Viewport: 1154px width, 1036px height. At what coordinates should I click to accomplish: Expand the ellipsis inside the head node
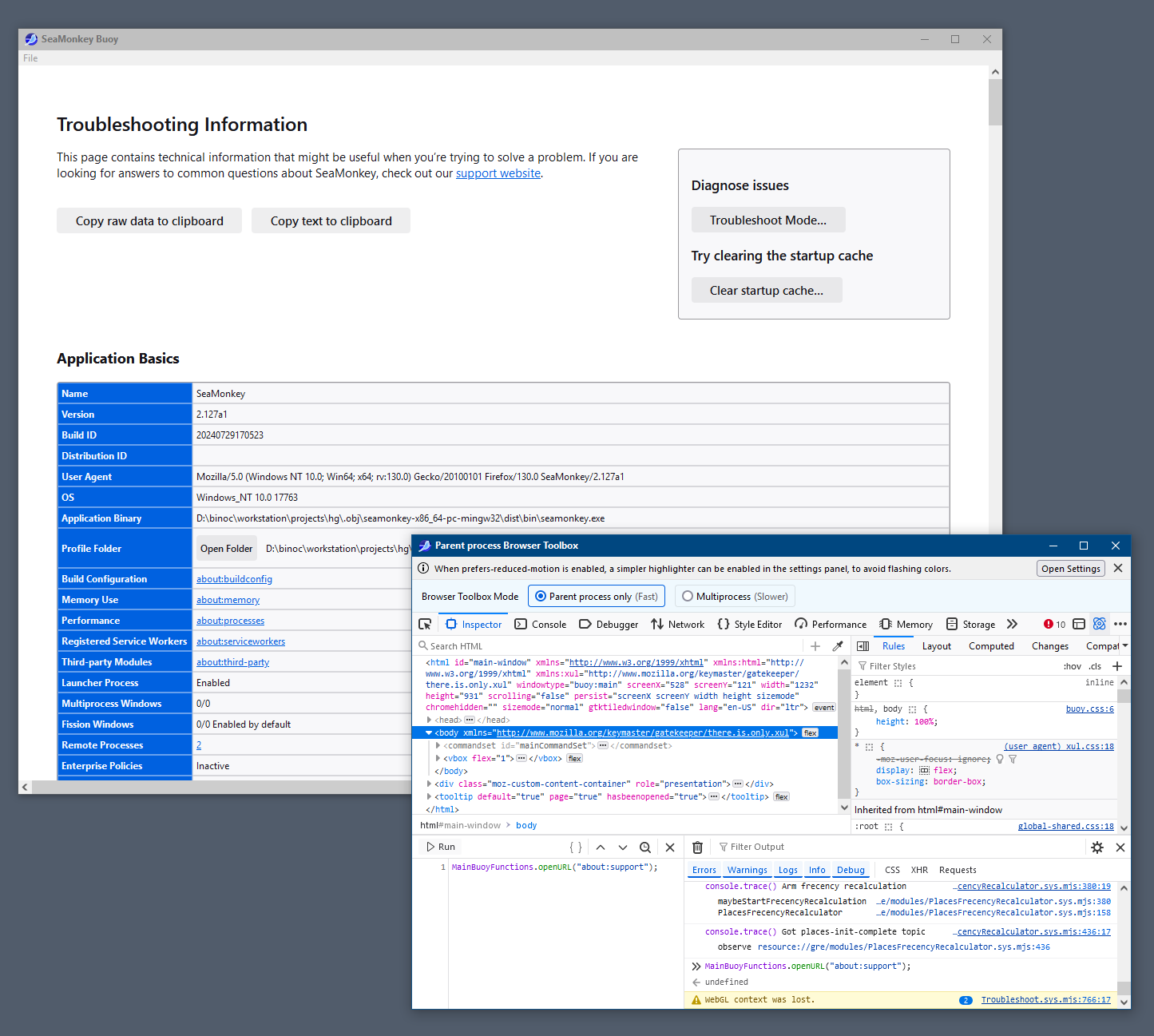click(x=470, y=720)
